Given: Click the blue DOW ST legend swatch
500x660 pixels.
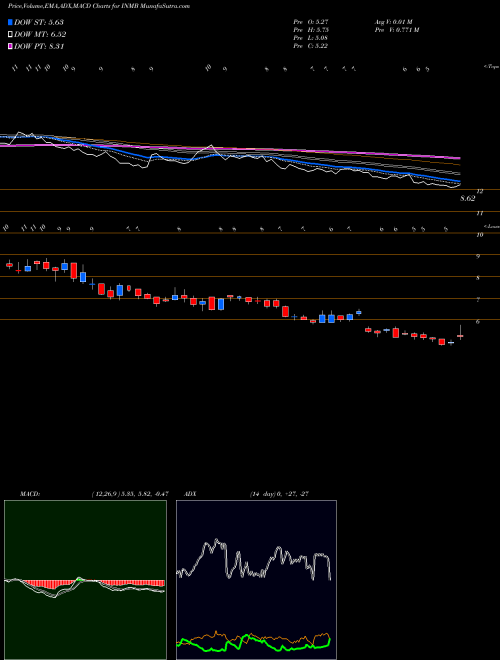Looking at the screenshot, I should point(10,22).
